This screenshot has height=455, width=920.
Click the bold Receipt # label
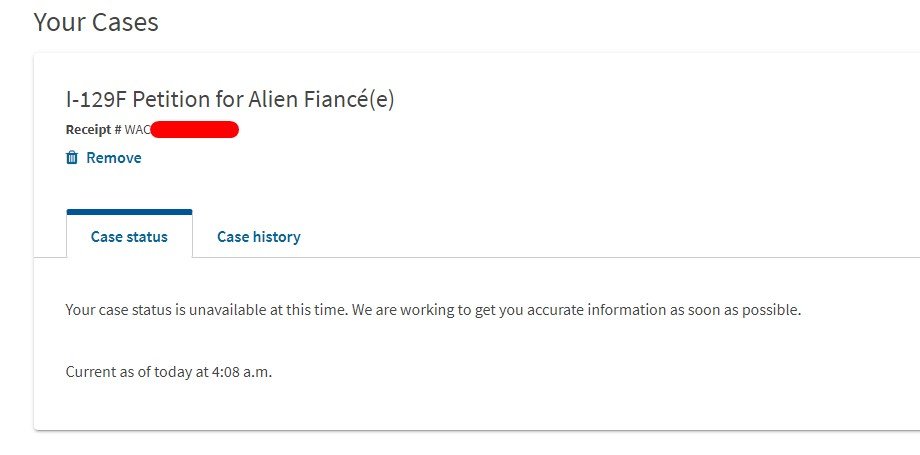[94, 130]
